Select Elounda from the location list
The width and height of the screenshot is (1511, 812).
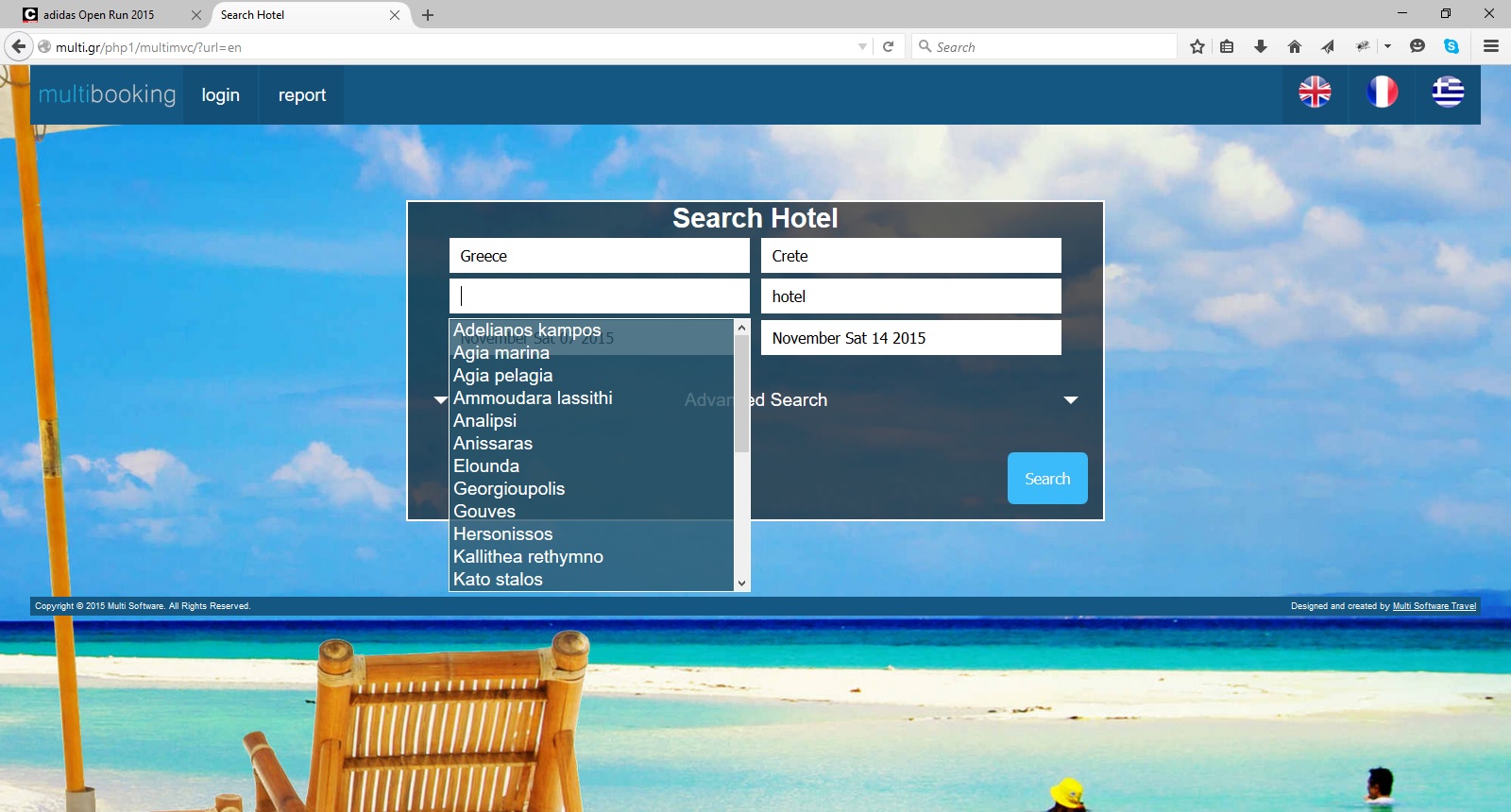pyautogui.click(x=486, y=465)
